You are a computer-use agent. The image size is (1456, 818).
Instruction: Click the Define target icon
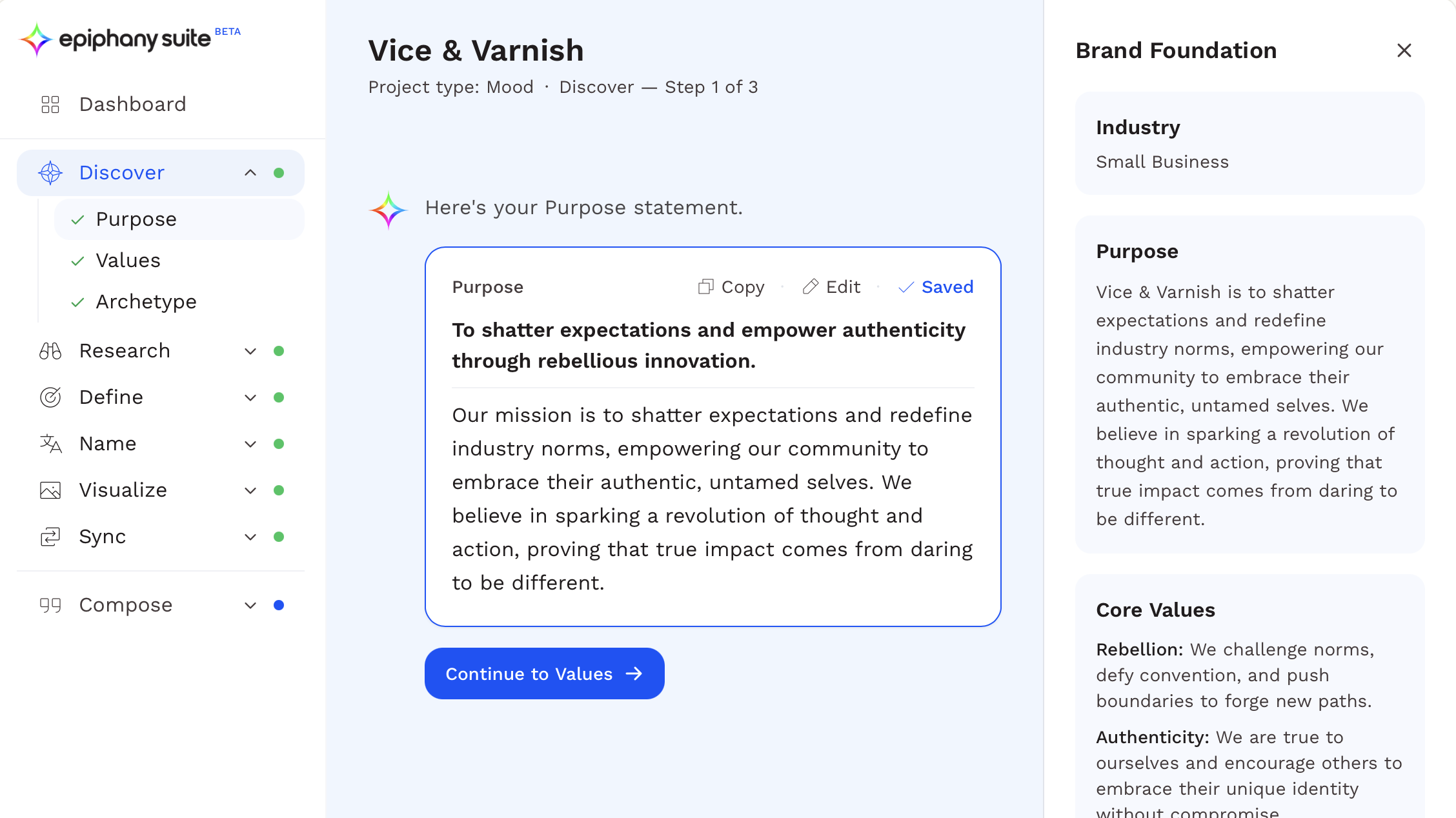pos(50,397)
